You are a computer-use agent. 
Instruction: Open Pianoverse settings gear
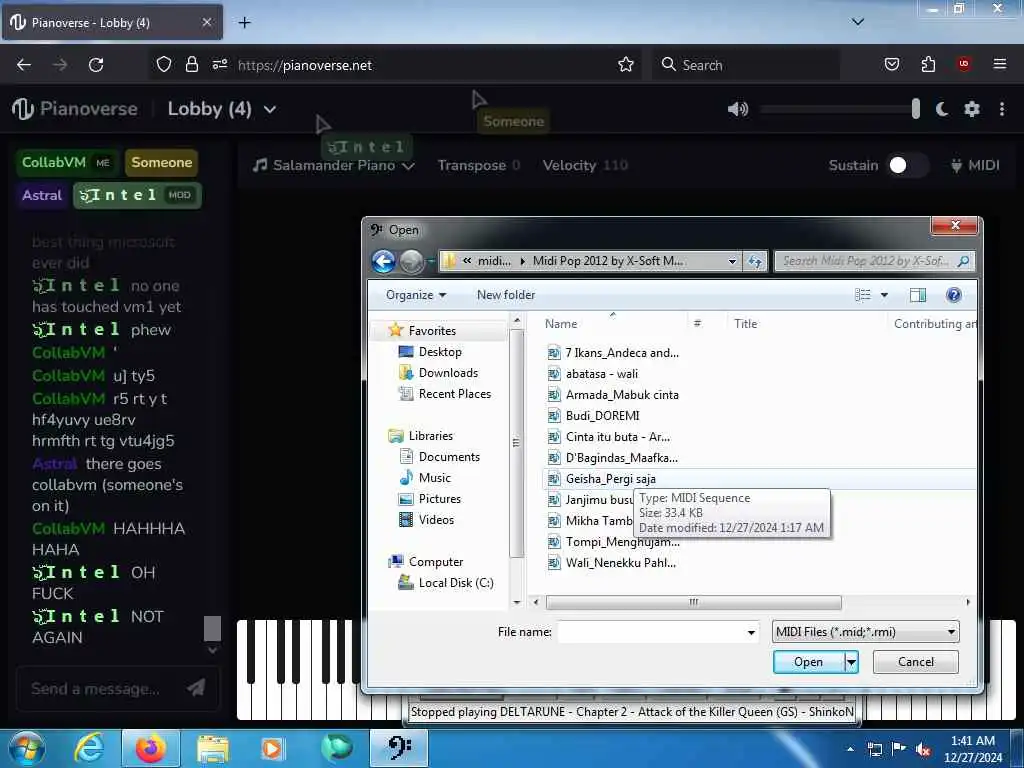[x=972, y=109]
